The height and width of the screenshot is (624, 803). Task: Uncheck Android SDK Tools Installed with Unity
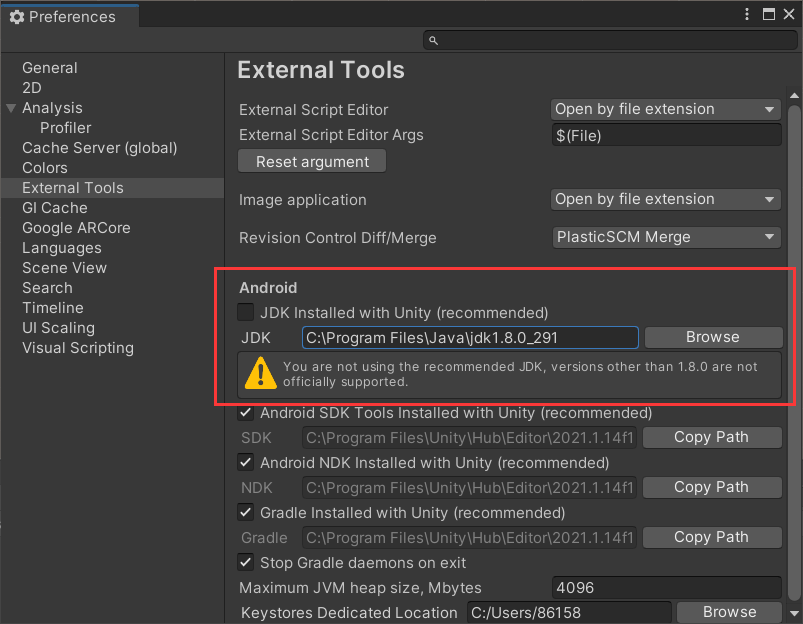(x=245, y=412)
